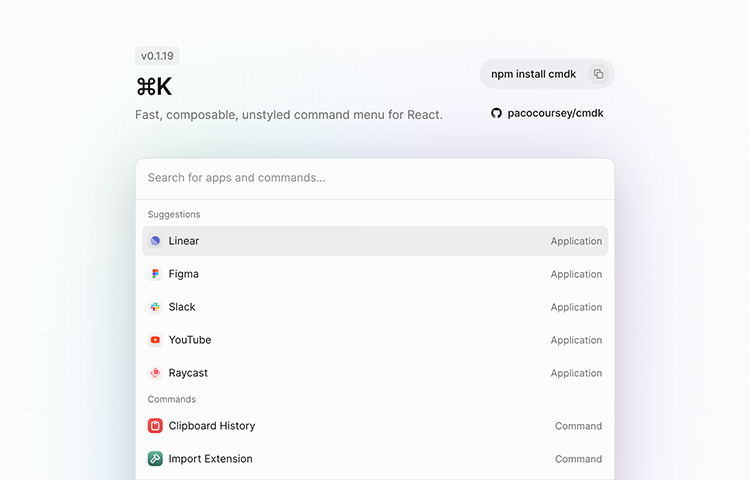The height and width of the screenshot is (480, 750).
Task: Click the npm install cmdk text
Action: click(x=533, y=74)
